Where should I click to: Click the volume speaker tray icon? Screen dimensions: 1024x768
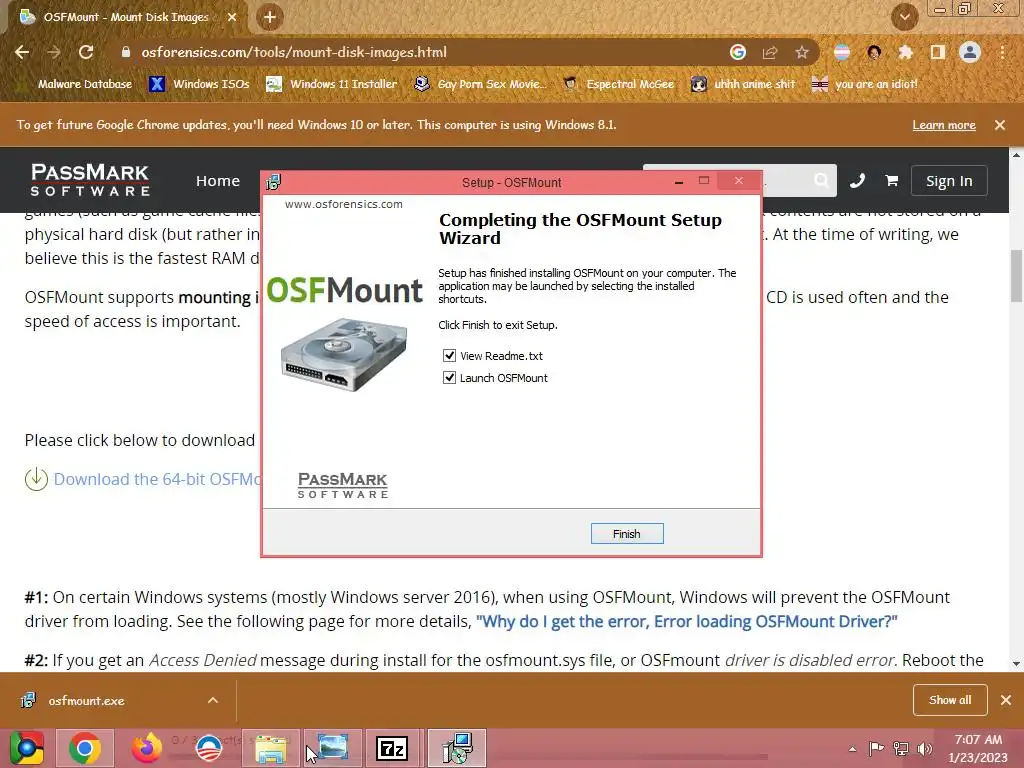(925, 749)
